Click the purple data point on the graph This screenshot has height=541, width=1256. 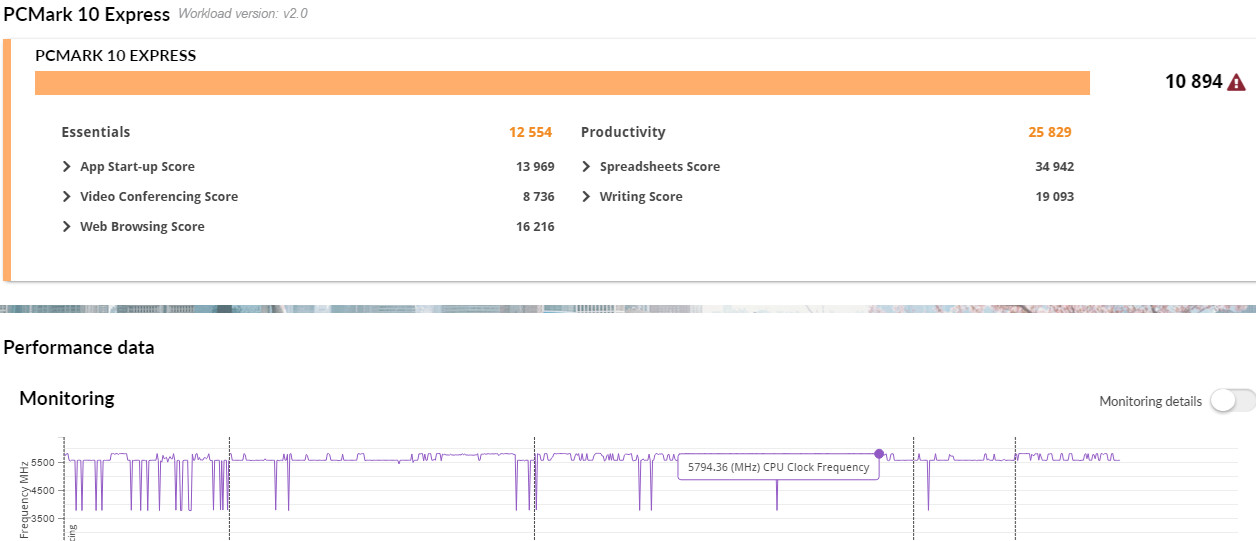[879, 454]
